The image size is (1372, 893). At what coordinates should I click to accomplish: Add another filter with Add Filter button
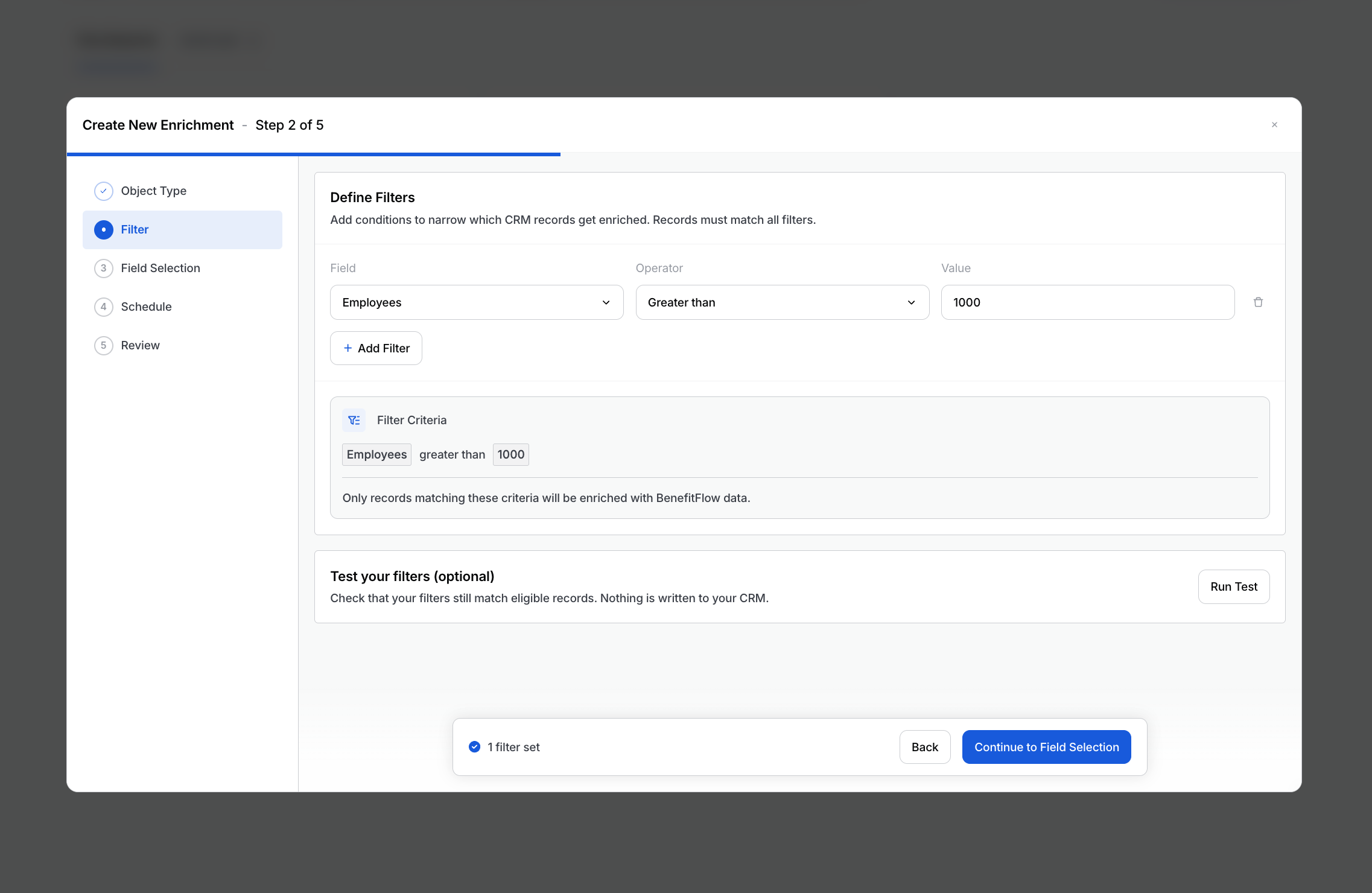click(376, 348)
